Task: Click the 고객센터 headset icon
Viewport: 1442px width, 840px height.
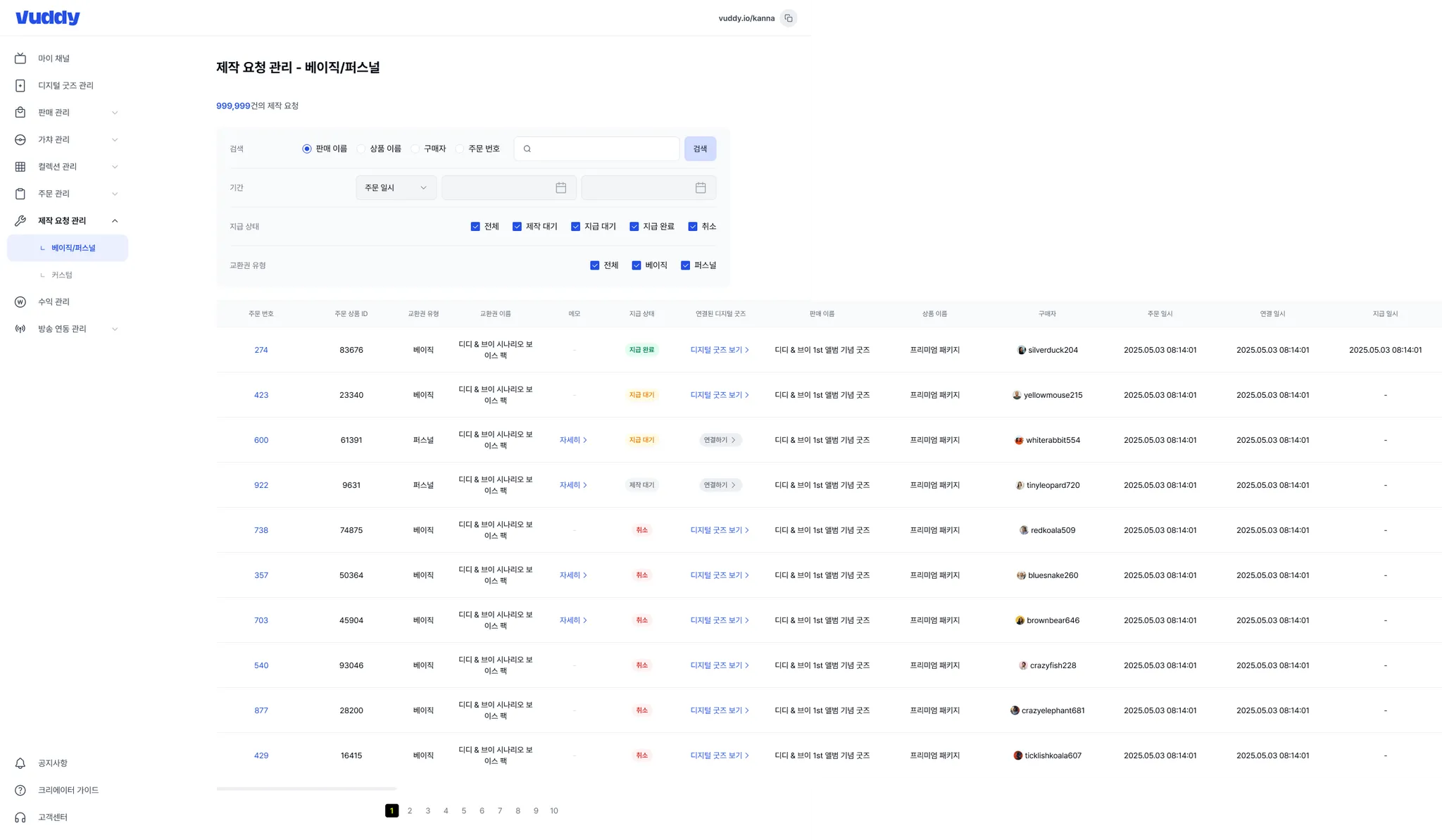Action: [20, 817]
